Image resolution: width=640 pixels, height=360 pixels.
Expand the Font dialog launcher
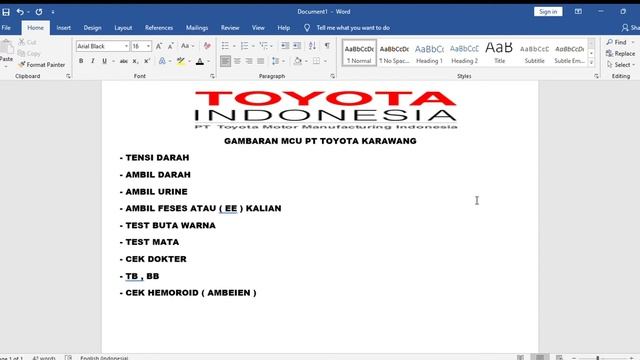click(212, 76)
